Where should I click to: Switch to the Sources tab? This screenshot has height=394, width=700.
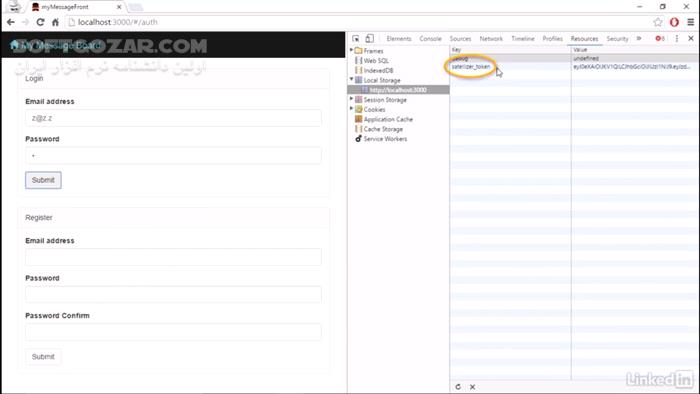[x=460, y=39]
